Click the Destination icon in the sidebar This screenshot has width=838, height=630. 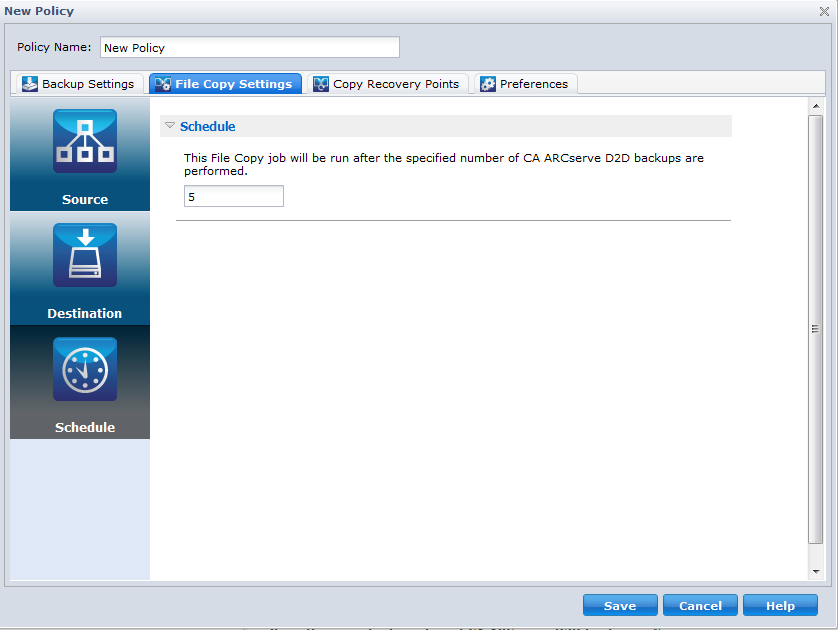(x=85, y=254)
